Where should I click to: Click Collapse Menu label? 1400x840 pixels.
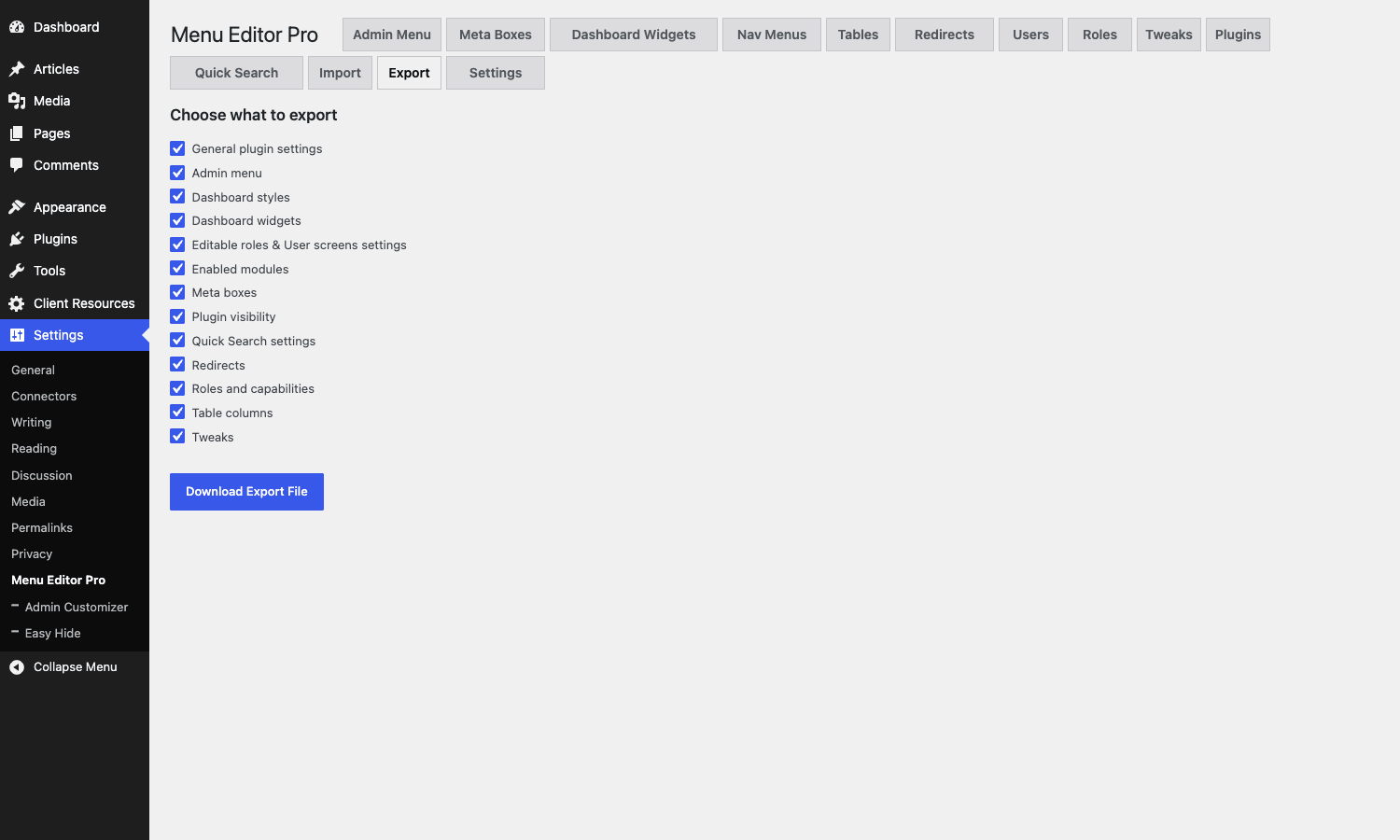76,666
